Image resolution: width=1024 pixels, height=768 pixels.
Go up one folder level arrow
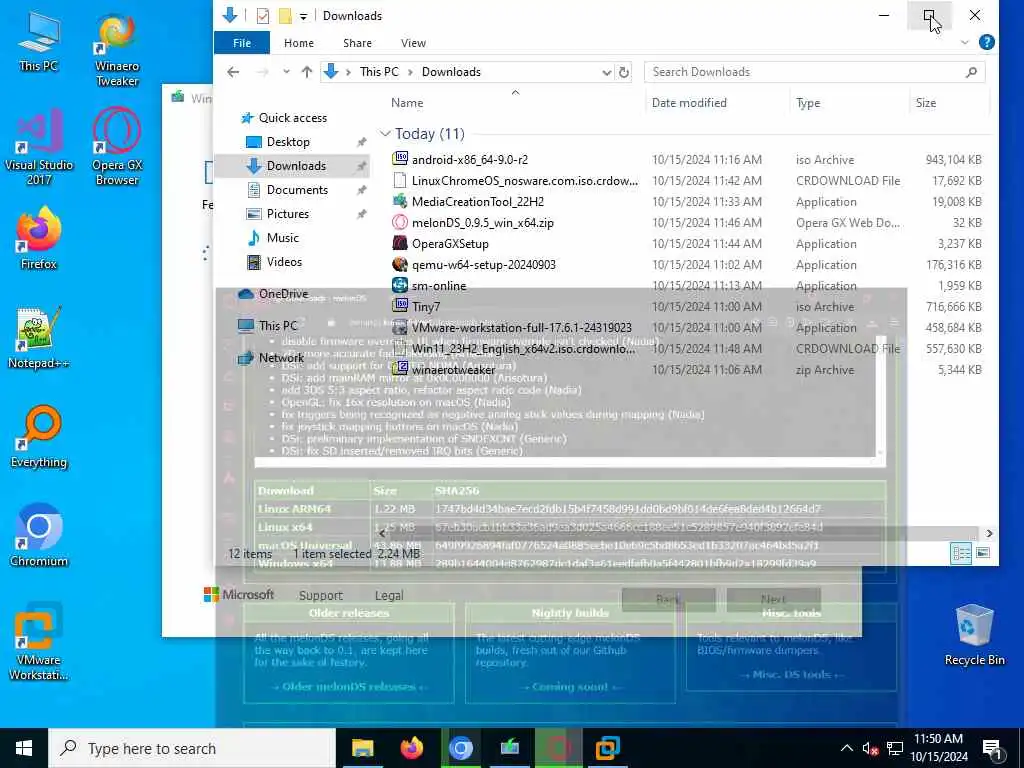coord(307,72)
